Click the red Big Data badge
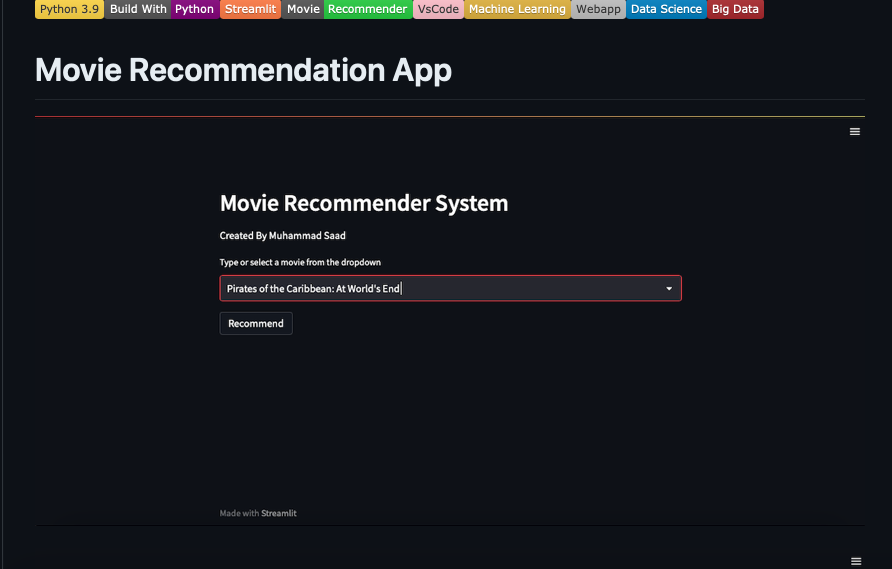892x569 pixels. point(735,9)
